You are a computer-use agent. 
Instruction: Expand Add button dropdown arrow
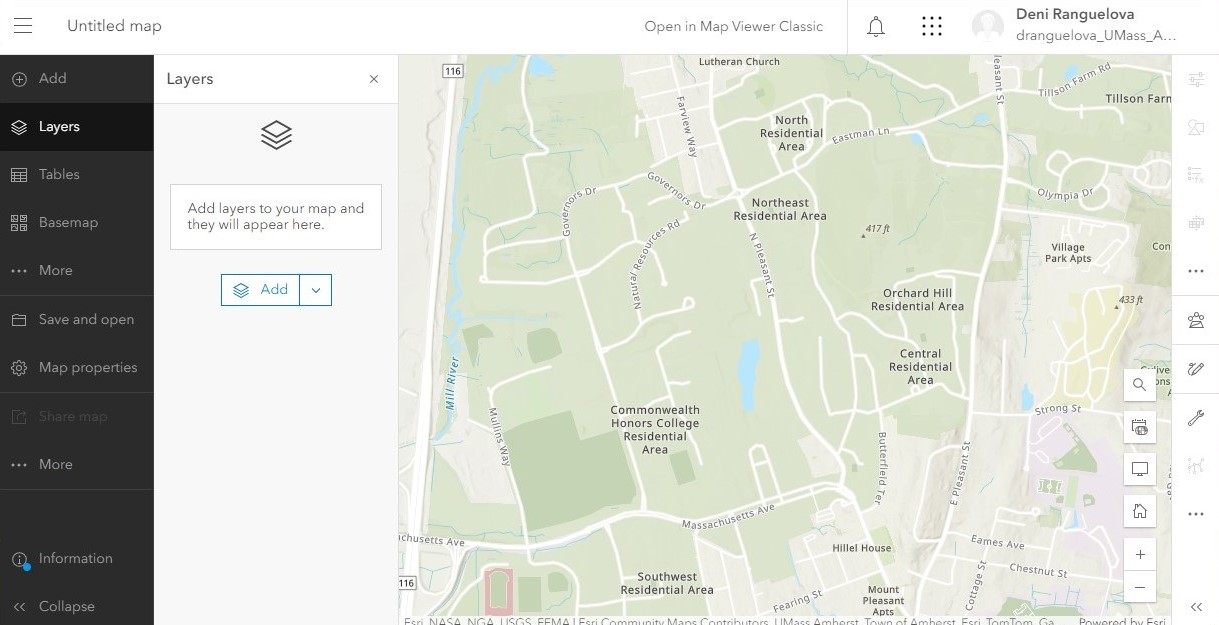[x=316, y=290]
